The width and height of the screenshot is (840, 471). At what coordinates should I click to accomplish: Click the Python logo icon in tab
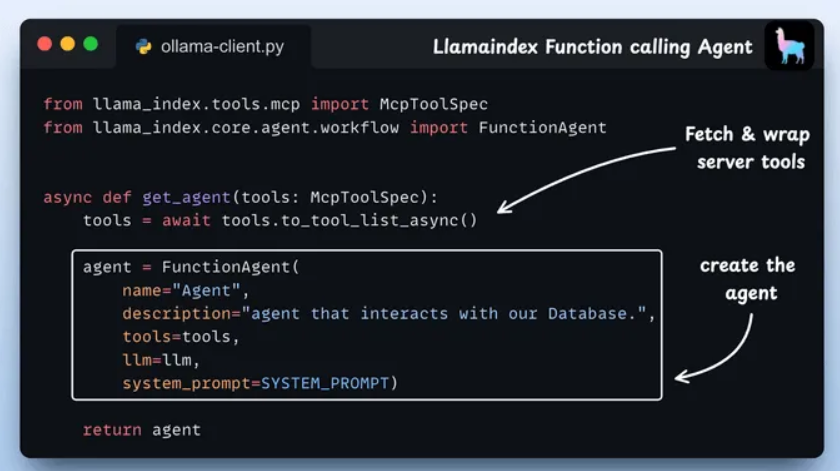[144, 47]
